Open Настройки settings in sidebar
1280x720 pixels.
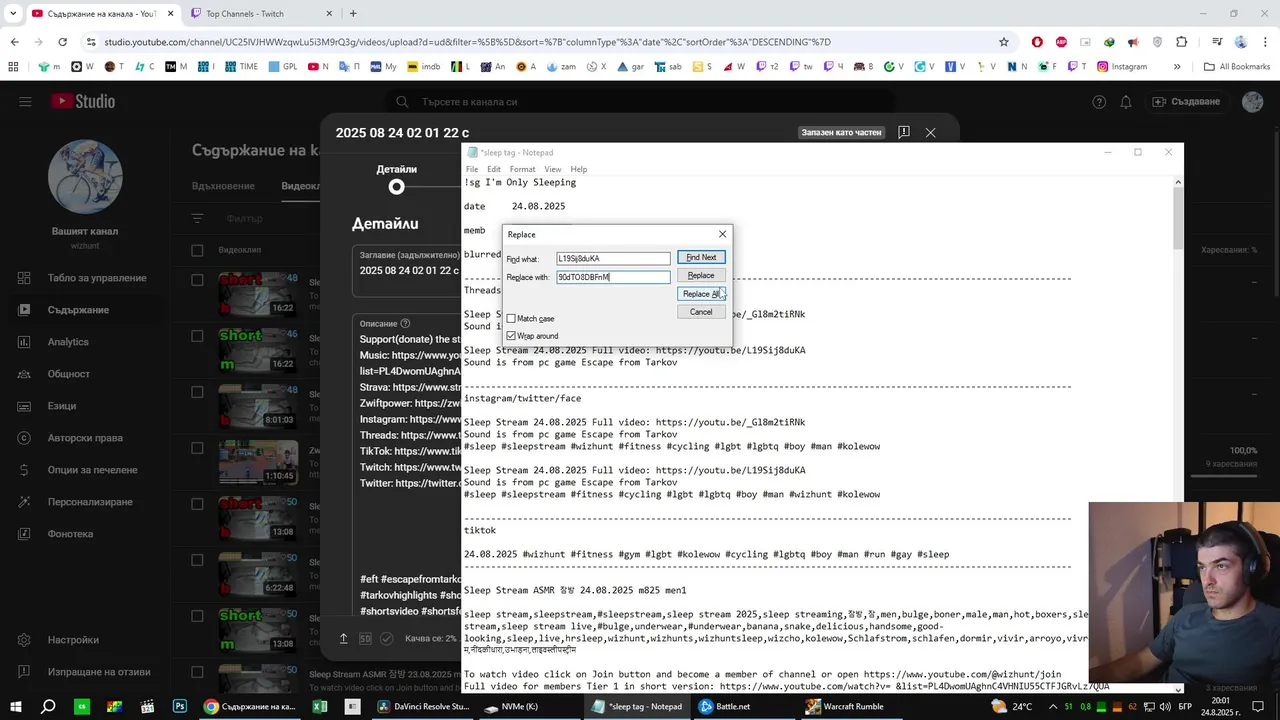pyautogui.click(x=83, y=640)
